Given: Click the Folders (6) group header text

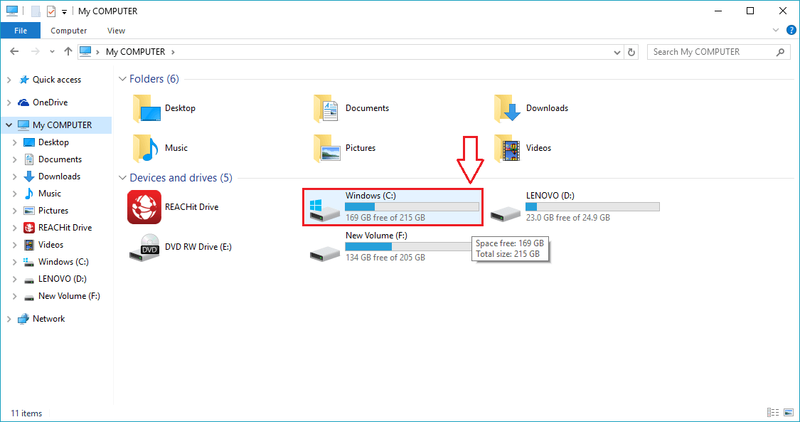Looking at the screenshot, I should pyautogui.click(x=154, y=79).
